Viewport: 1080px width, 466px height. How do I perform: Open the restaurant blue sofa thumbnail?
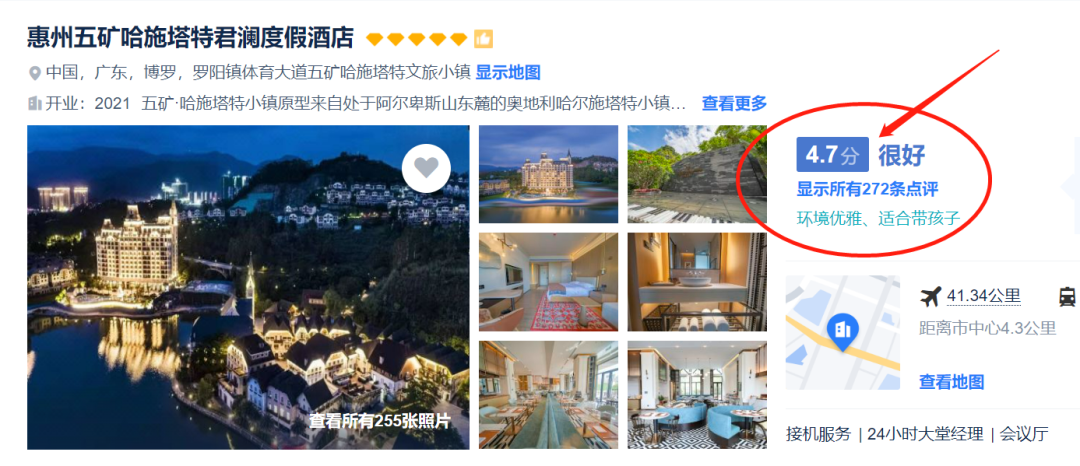pyautogui.click(x=696, y=395)
